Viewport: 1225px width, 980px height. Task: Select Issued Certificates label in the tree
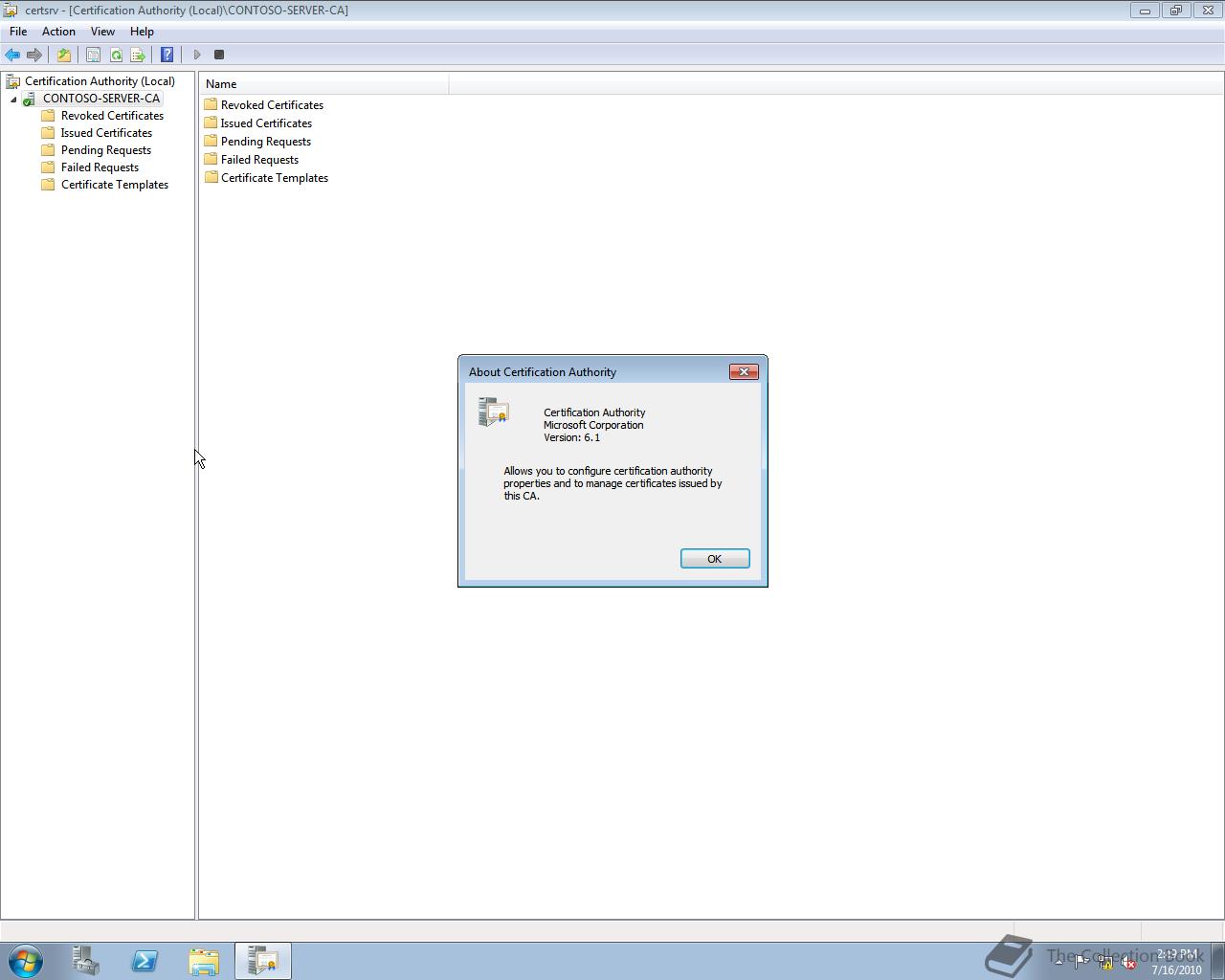point(106,133)
